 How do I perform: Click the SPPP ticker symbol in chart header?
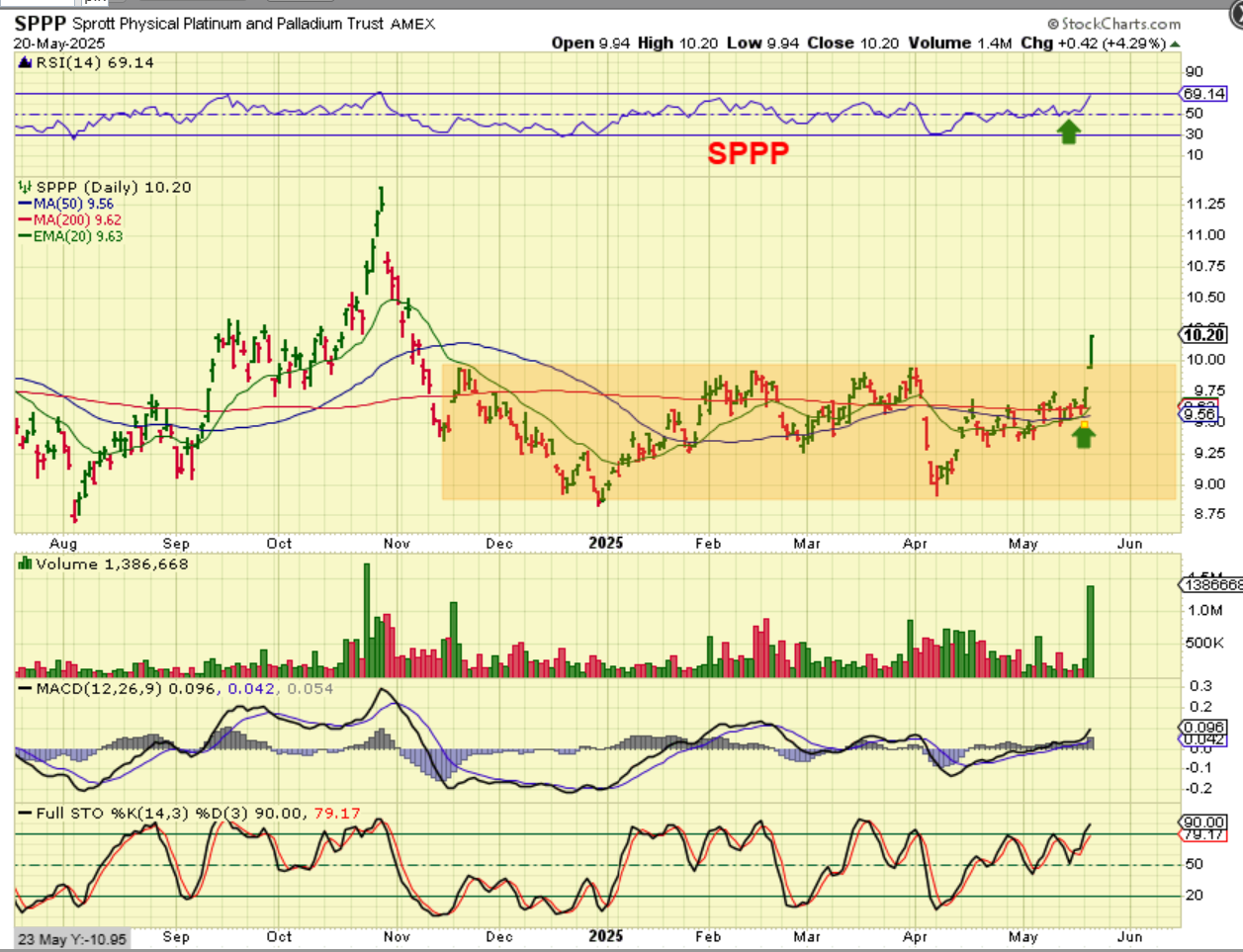coord(41,24)
